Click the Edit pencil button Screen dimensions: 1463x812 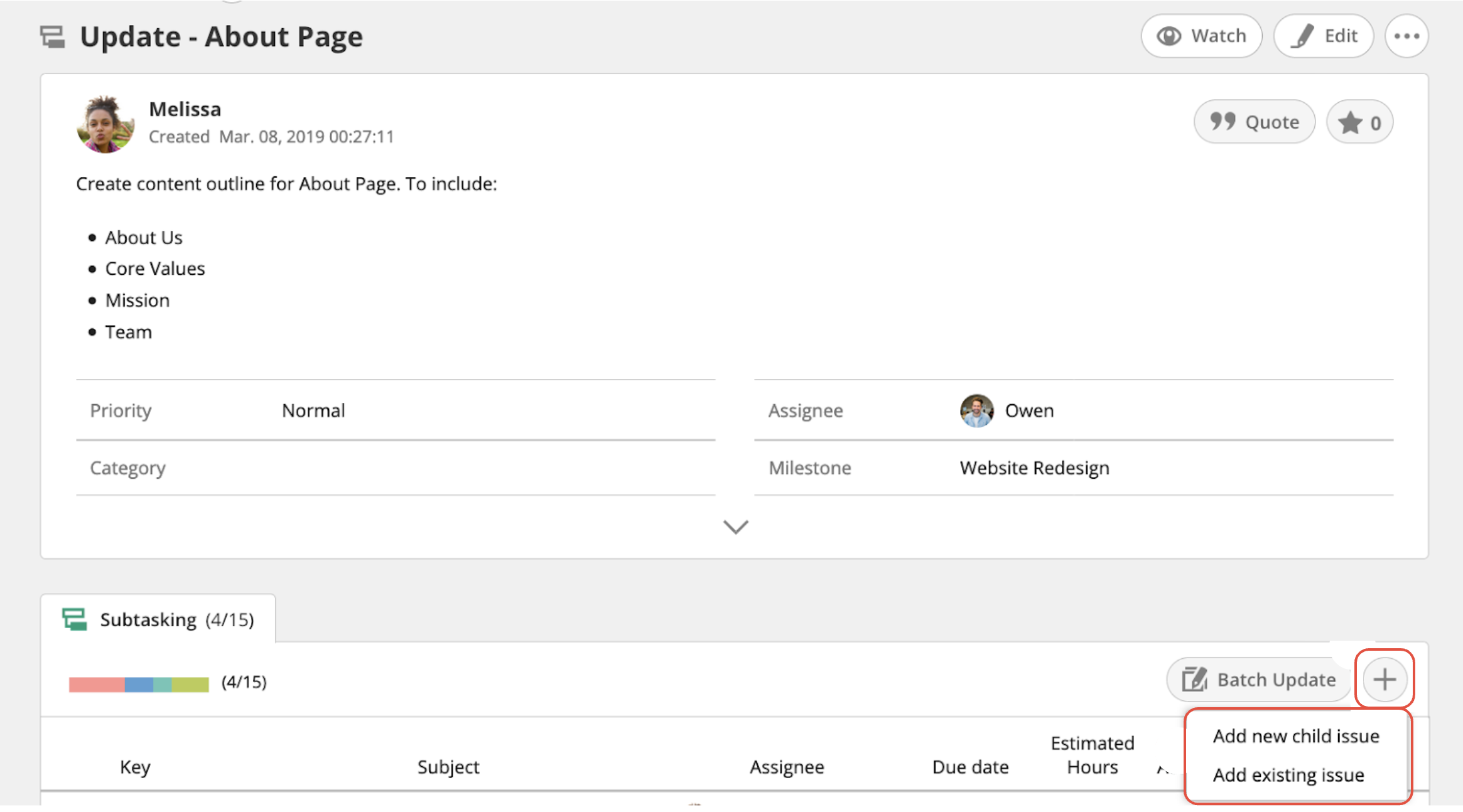tap(1323, 36)
